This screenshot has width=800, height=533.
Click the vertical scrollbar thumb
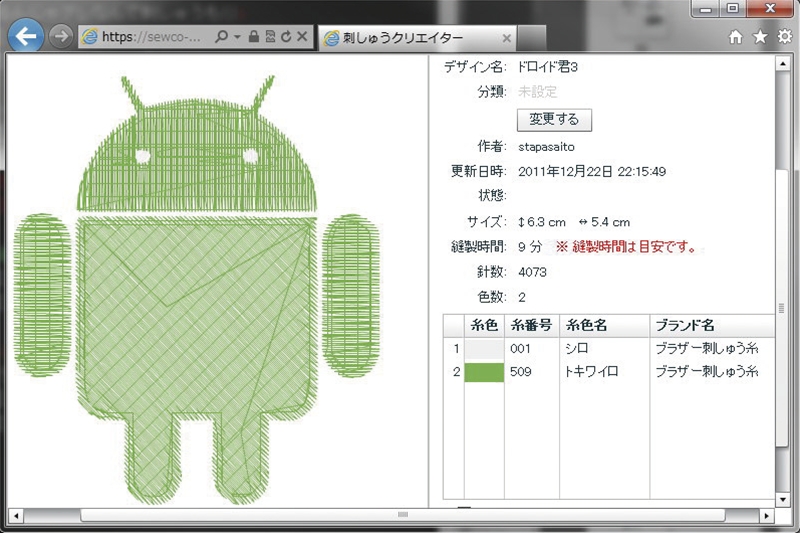pyautogui.click(x=783, y=309)
